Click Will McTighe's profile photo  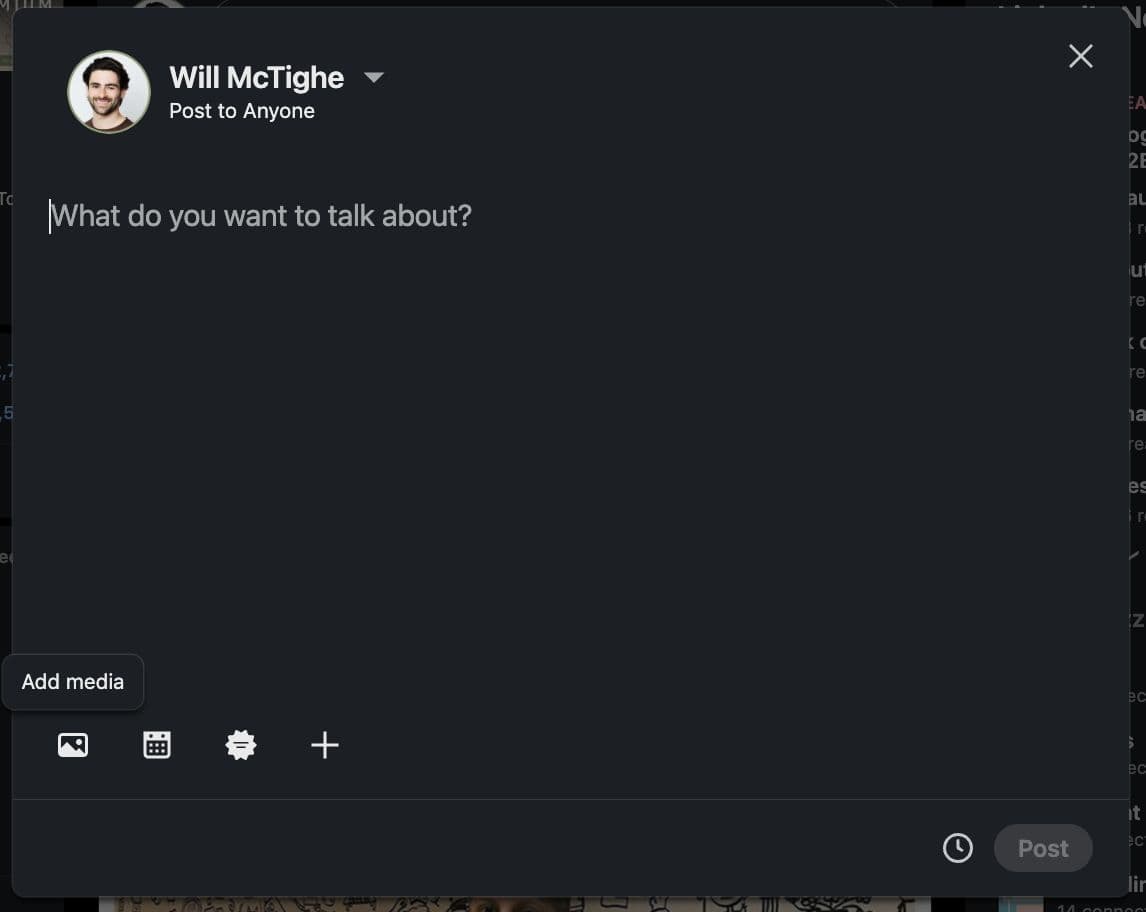click(x=109, y=92)
